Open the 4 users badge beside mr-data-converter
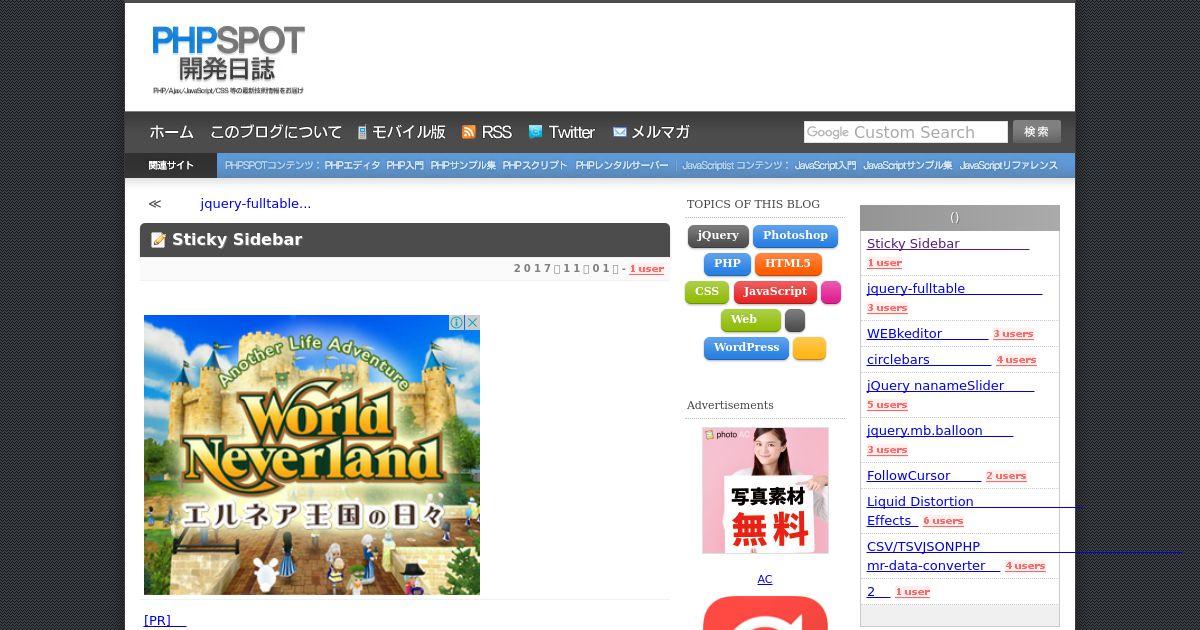The image size is (1200, 630). (x=1025, y=567)
